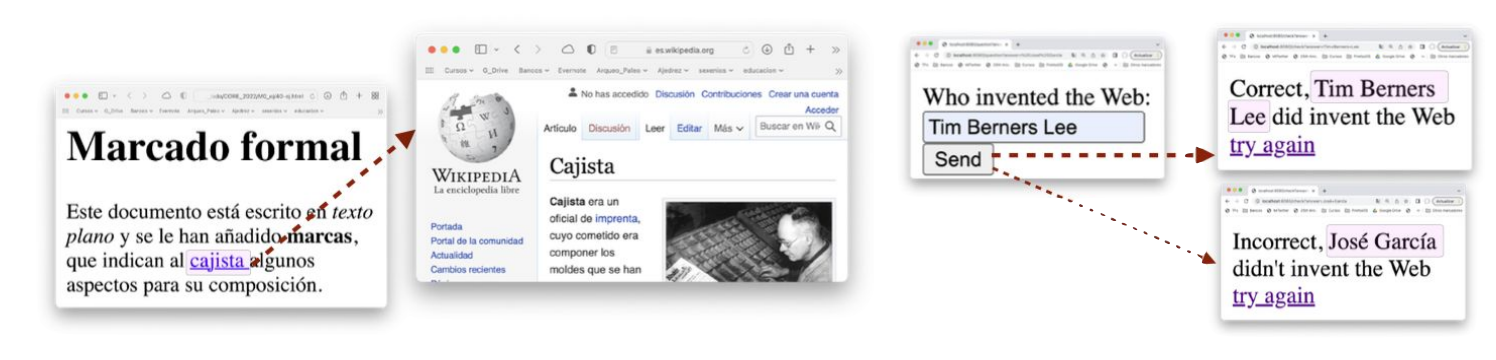Click the Wikipedia search magnifier icon
Image resolution: width=1496 pixels, height=360 pixels.
coord(830,126)
